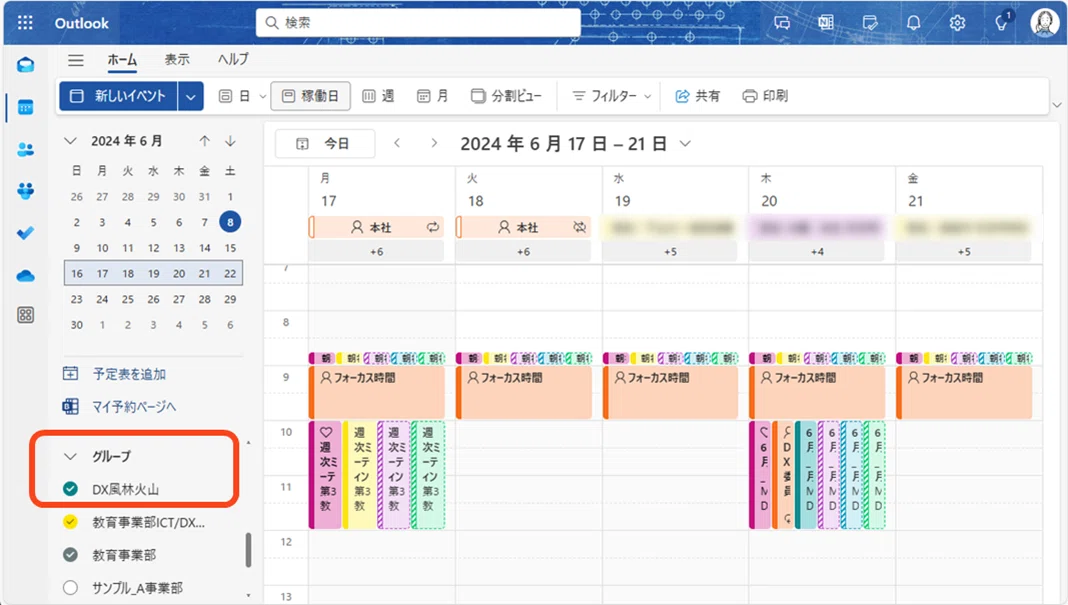Open the app launcher grid icon
1068x605 pixels.
click(x=25, y=23)
